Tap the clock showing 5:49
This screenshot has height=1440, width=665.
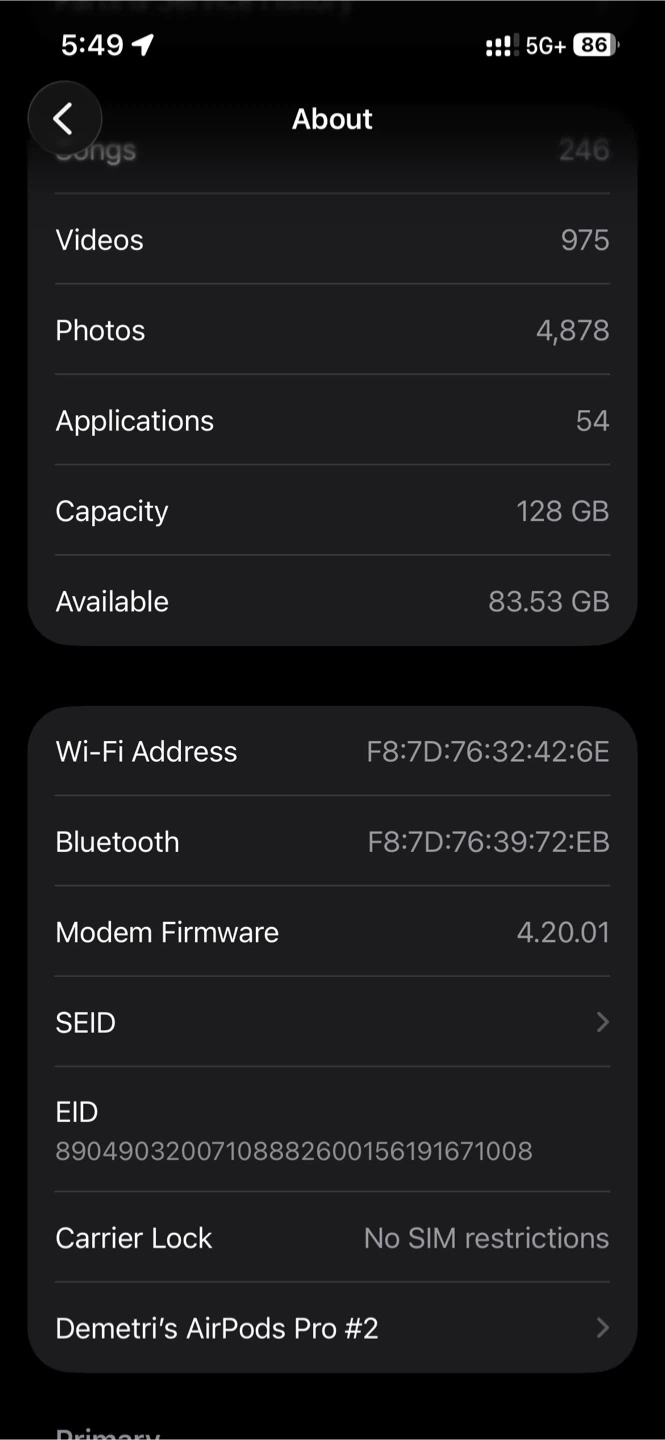92,45
